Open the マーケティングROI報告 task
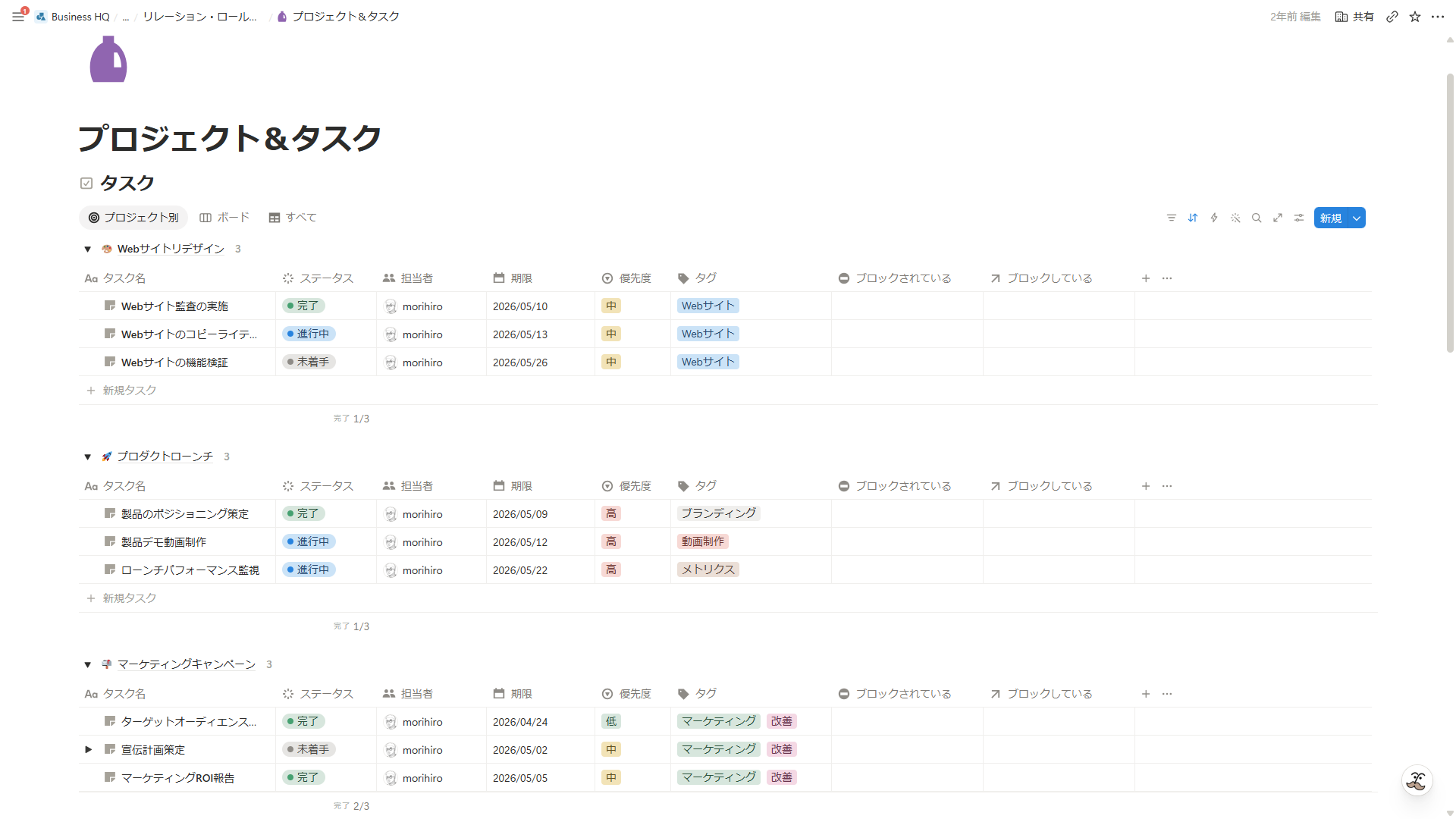This screenshot has width=1456, height=819. [x=177, y=778]
